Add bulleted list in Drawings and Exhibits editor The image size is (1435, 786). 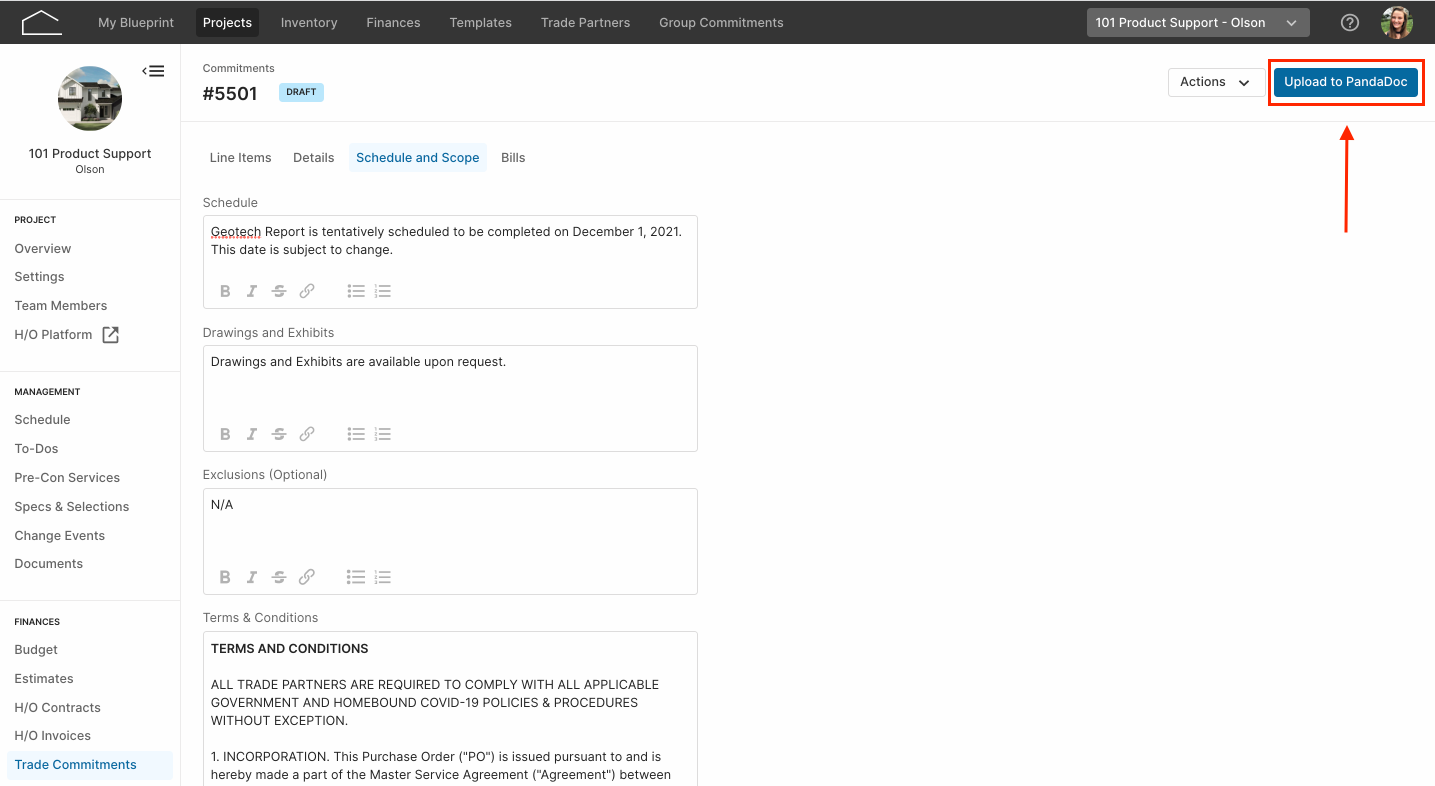(x=356, y=434)
